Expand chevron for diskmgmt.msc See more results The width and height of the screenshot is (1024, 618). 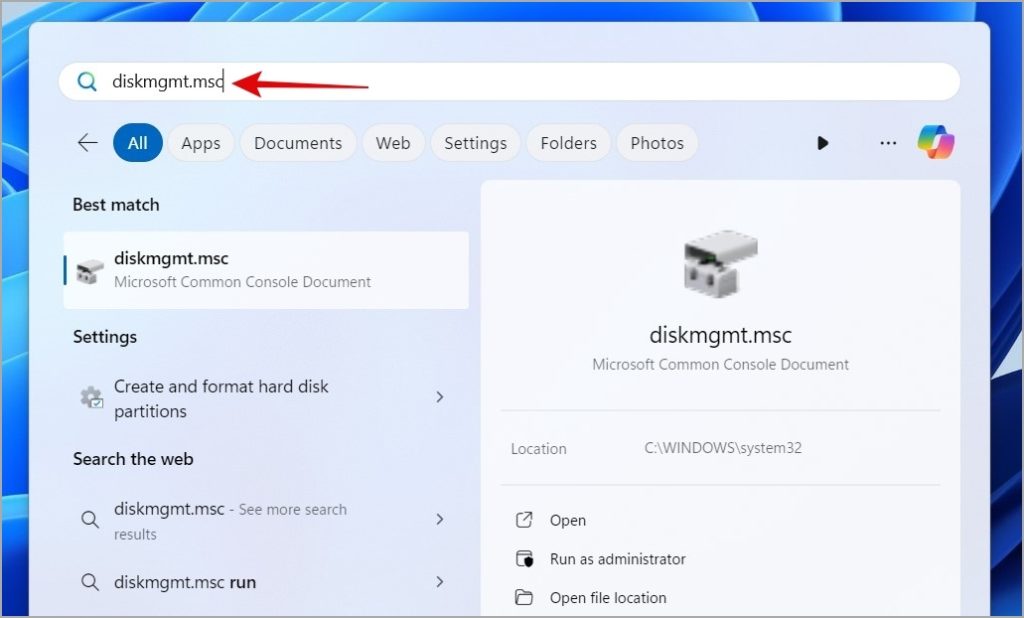tap(440, 519)
